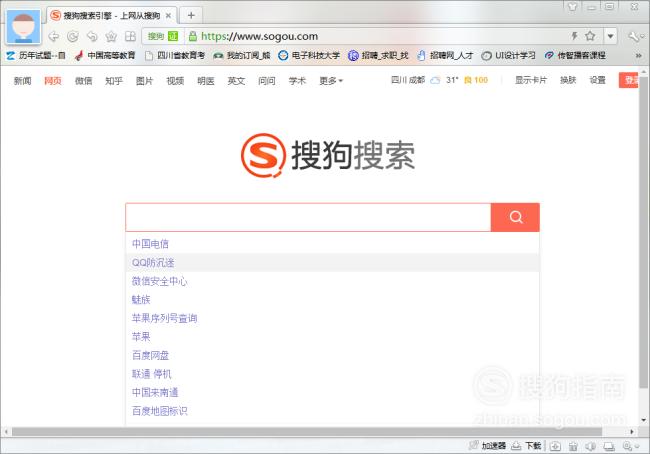
Task: Open the wrench tools menu icon
Action: (634, 36)
